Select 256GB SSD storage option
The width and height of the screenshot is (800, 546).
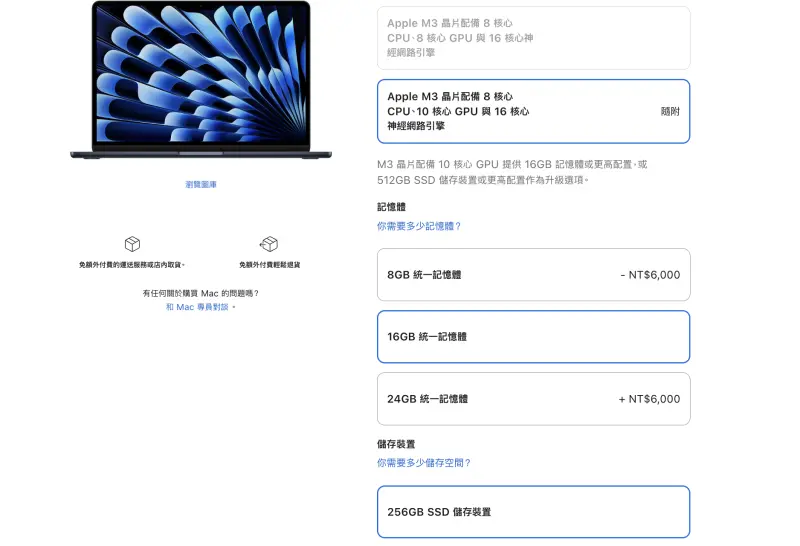pos(533,512)
